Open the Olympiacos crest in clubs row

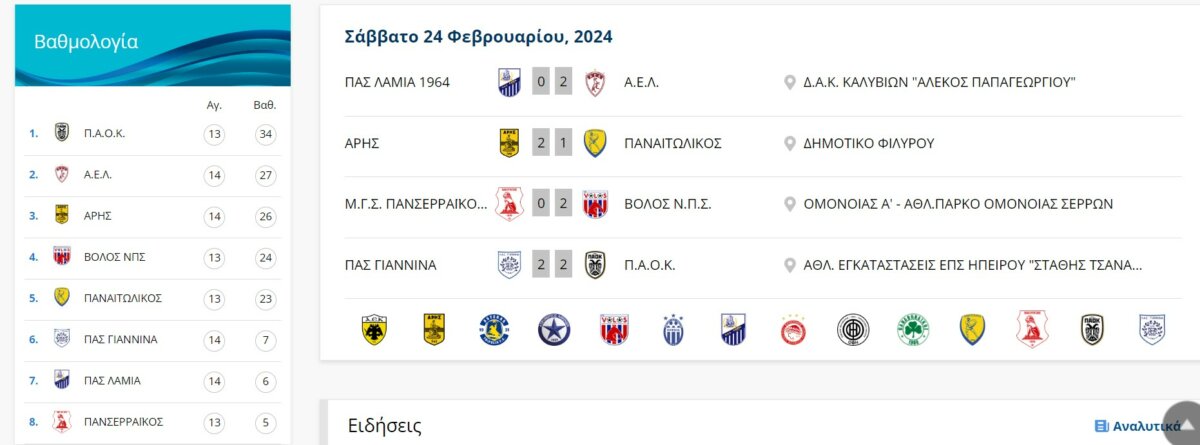[x=794, y=330]
